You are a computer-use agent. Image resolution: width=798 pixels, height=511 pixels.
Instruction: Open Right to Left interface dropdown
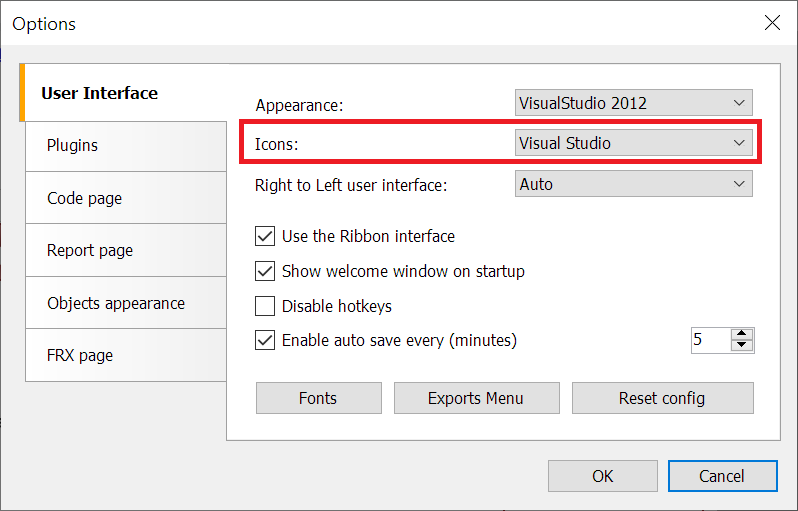[633, 184]
